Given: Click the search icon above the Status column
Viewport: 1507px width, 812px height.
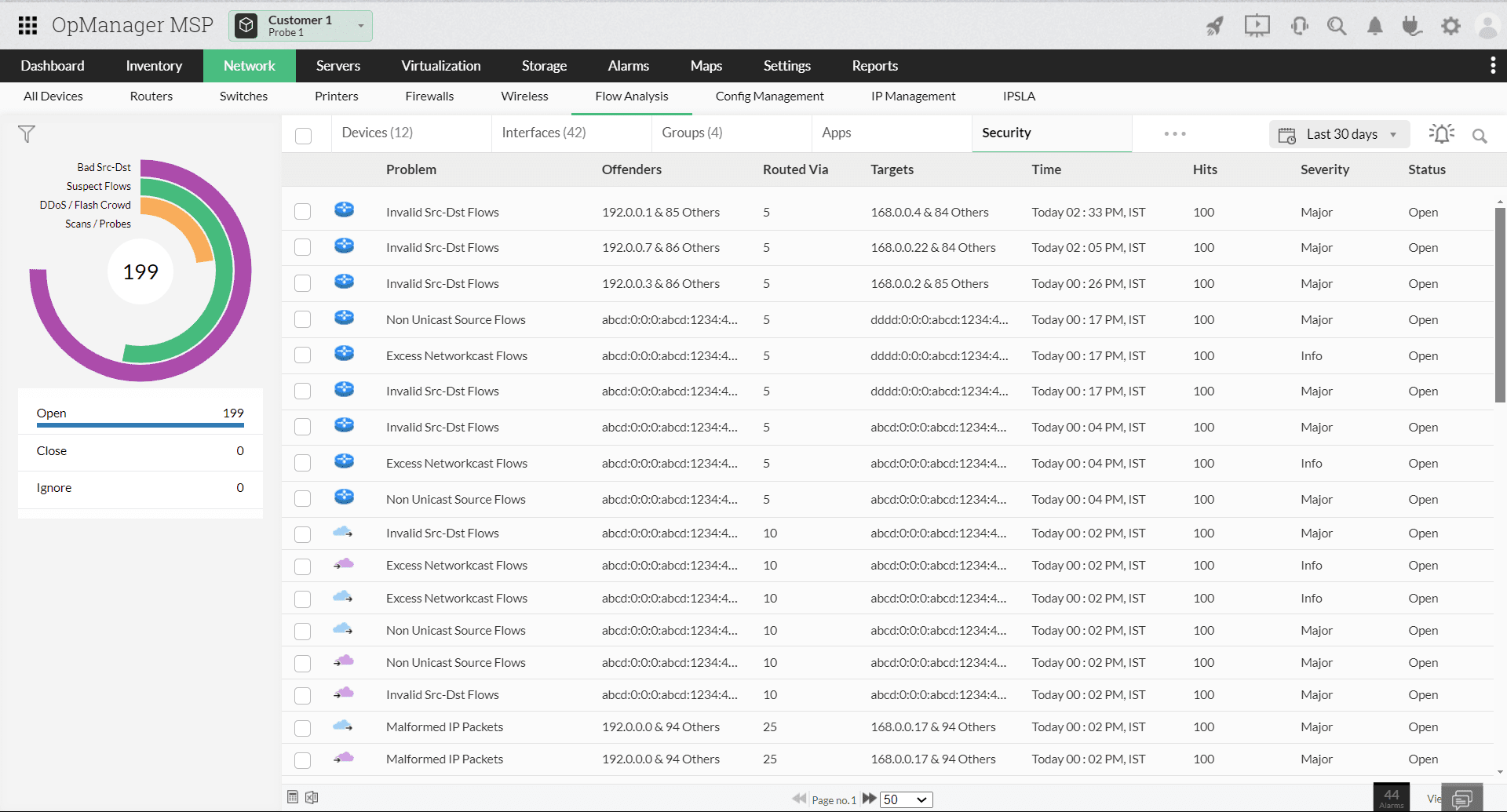Looking at the screenshot, I should point(1480,136).
